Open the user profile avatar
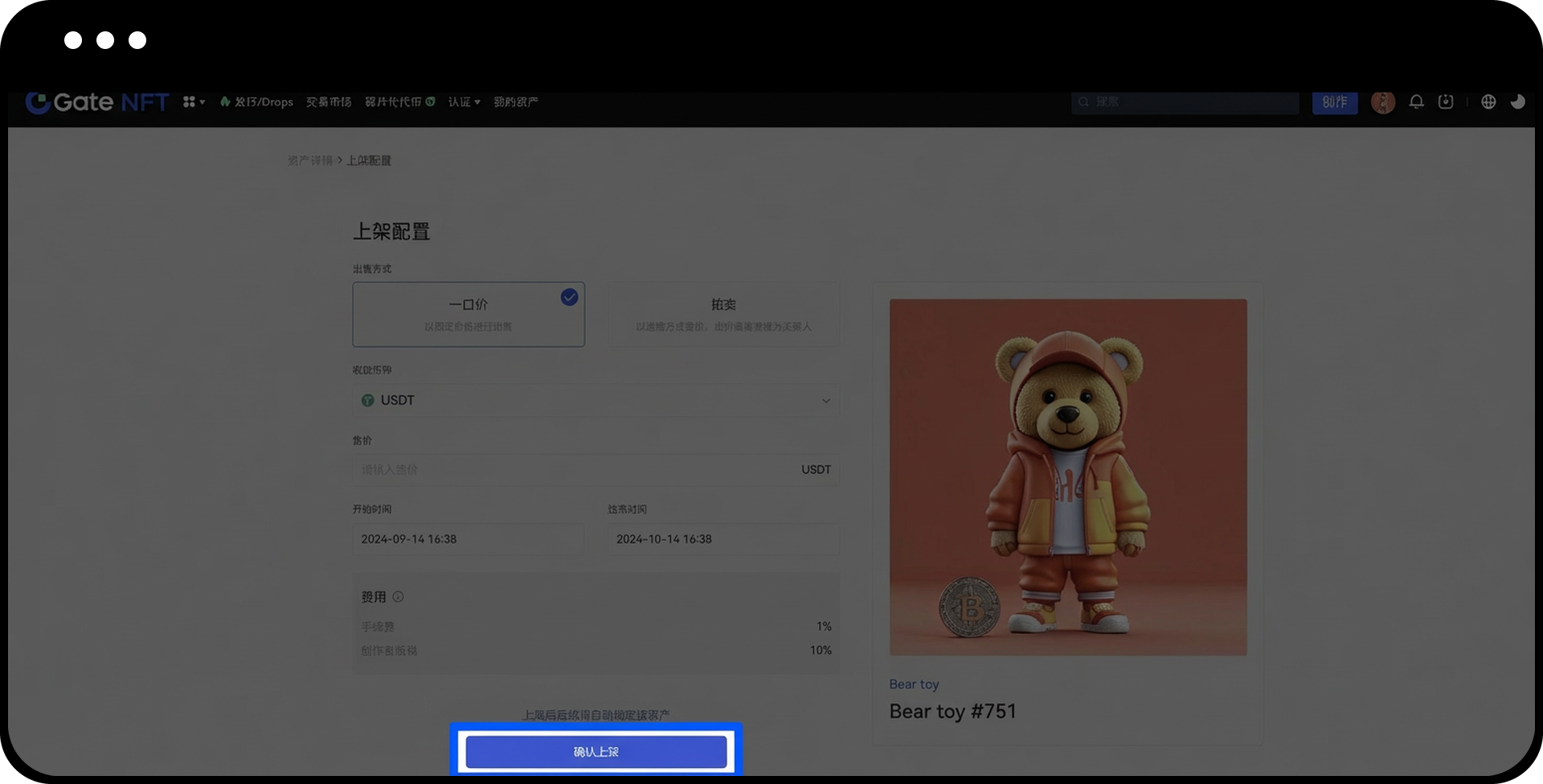 [x=1382, y=102]
